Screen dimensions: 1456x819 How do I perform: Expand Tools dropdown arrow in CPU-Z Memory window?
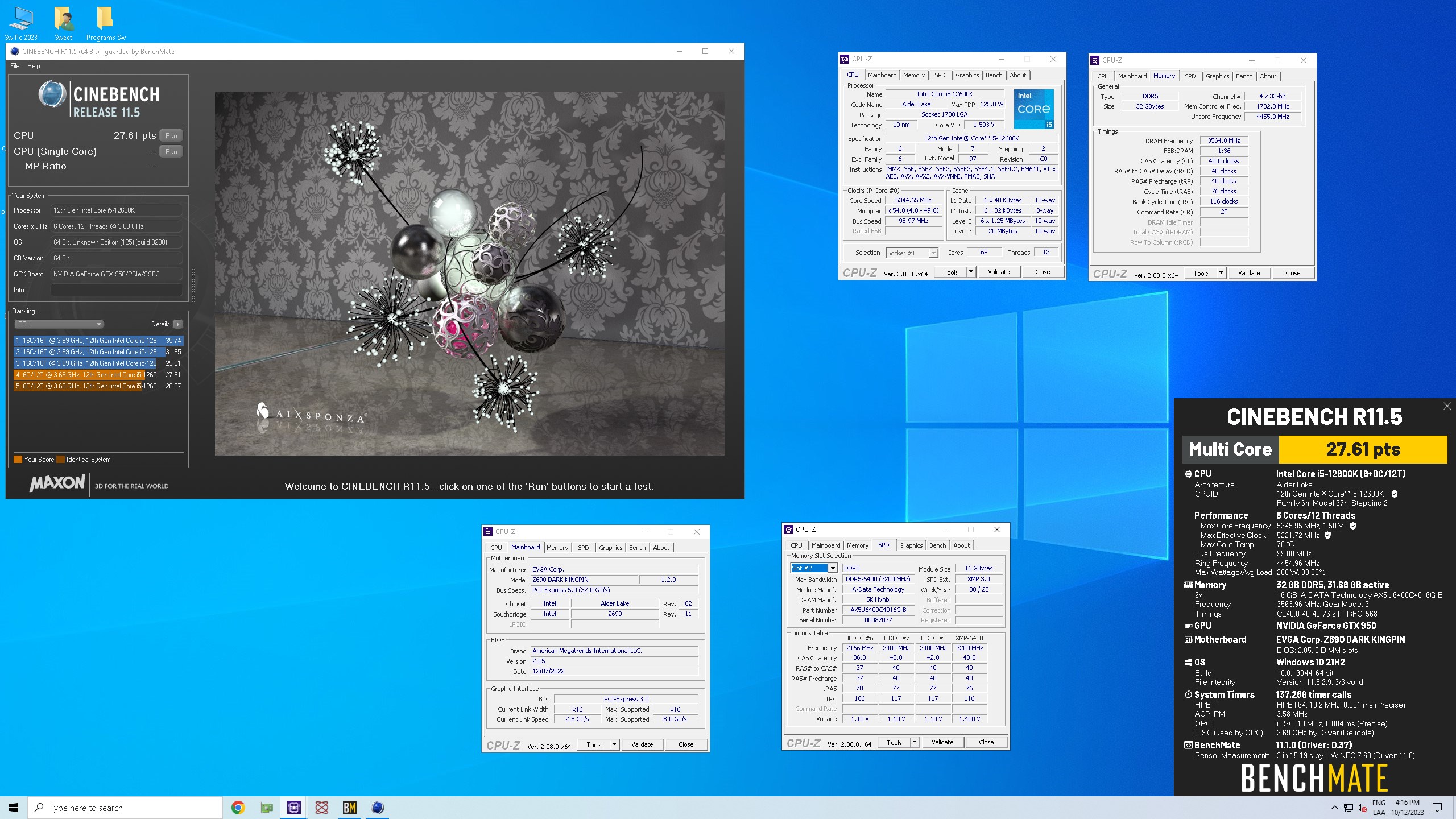[x=1221, y=273]
